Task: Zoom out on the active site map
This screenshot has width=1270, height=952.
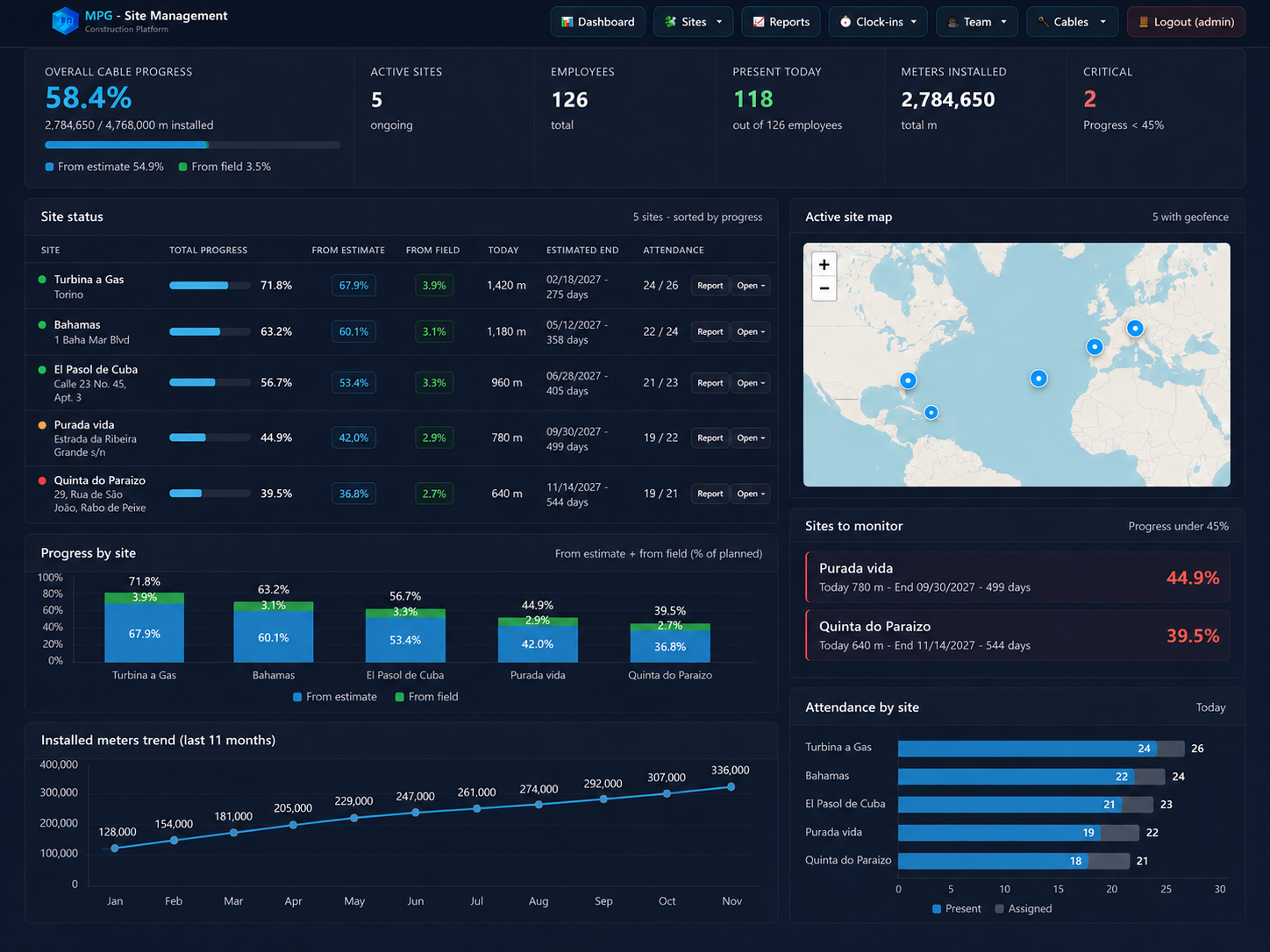Action: 824,288
